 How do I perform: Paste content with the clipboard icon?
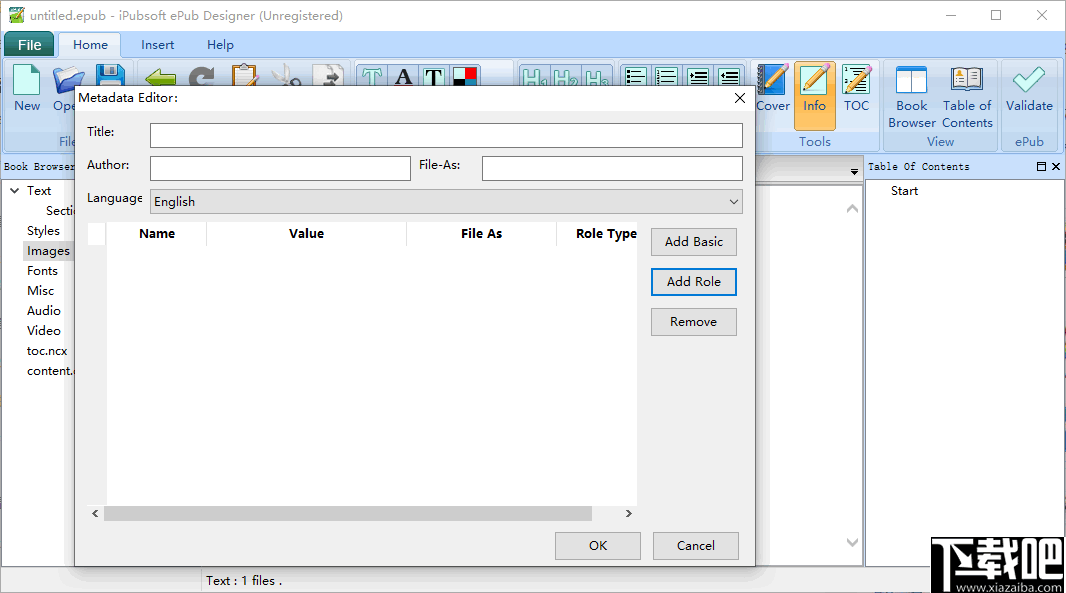click(245, 75)
